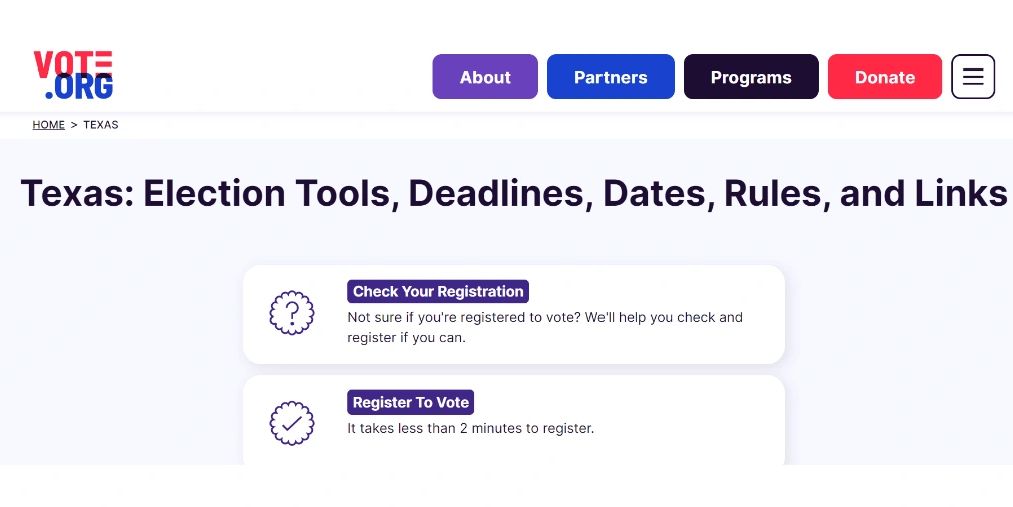The width and height of the screenshot is (1013, 507).
Task: Click the TEXAS breadcrumb label
Action: point(101,125)
